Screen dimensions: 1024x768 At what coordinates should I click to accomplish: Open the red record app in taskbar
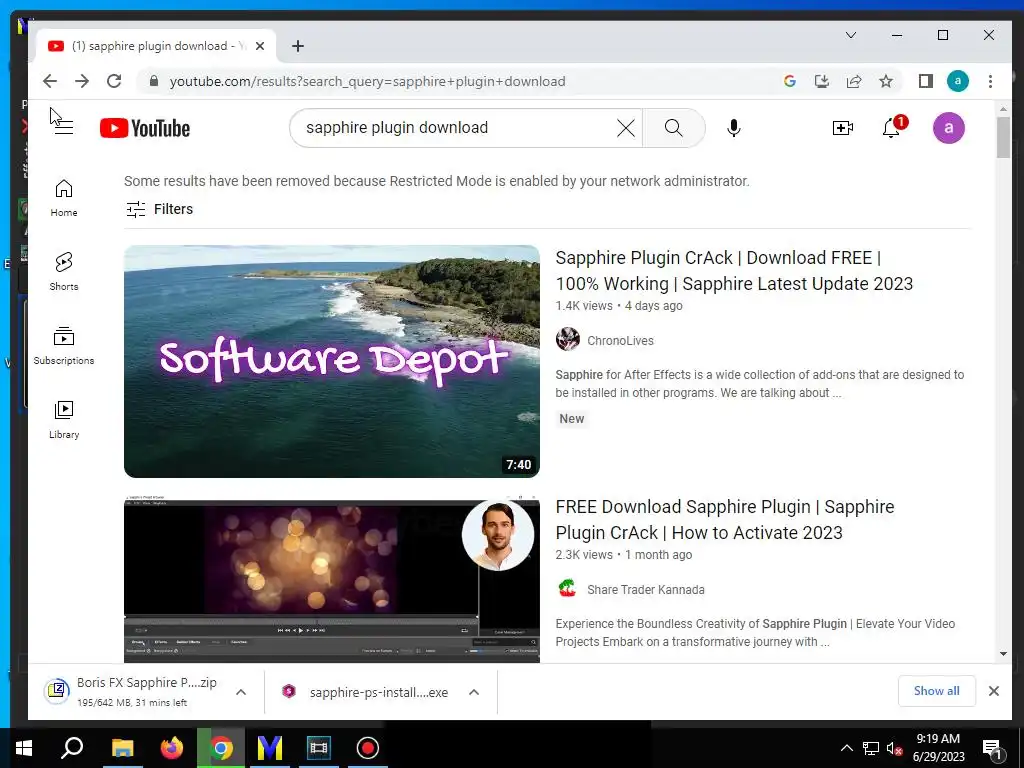coord(368,748)
